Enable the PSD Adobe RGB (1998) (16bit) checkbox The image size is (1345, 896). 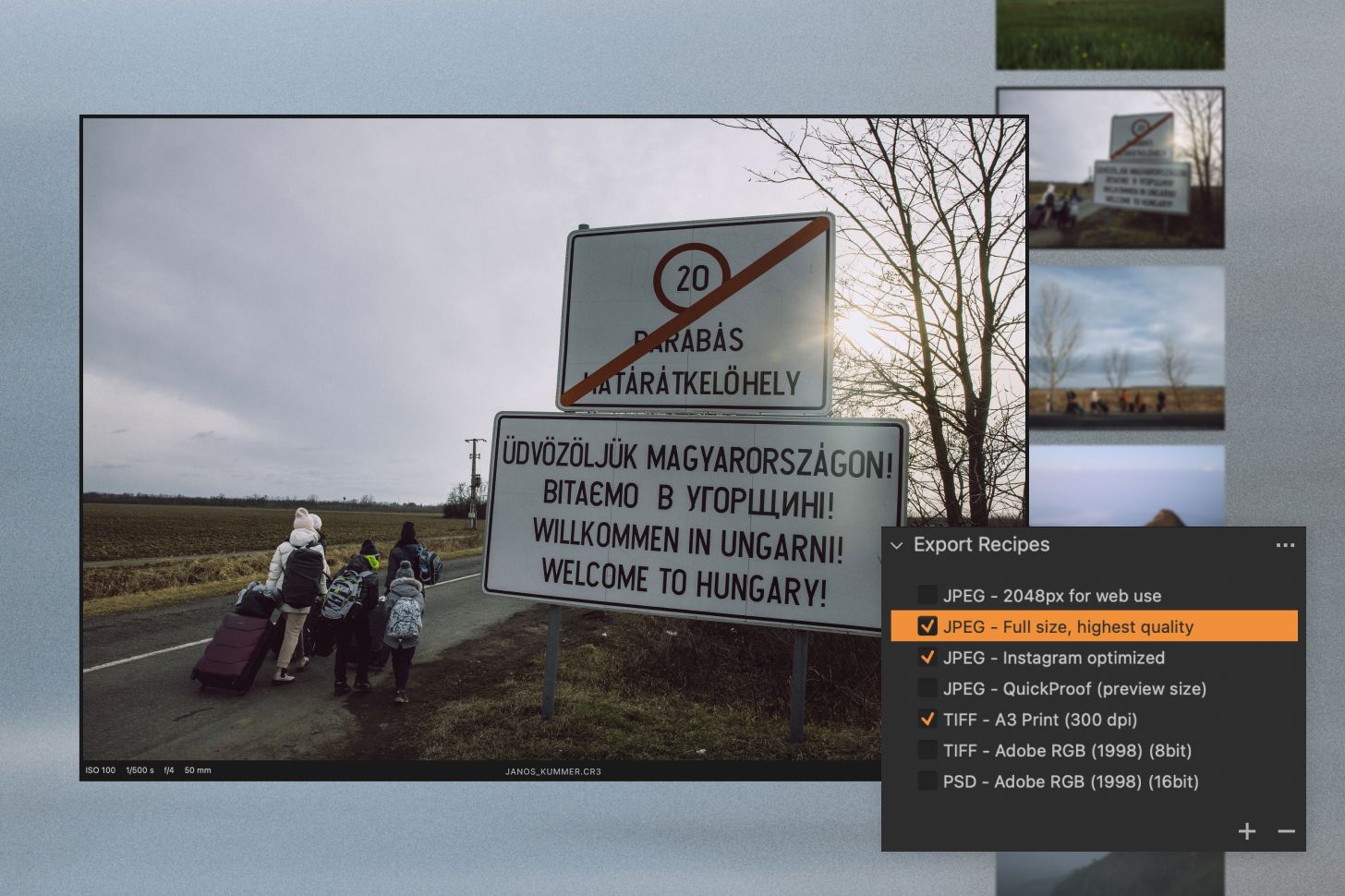(927, 781)
